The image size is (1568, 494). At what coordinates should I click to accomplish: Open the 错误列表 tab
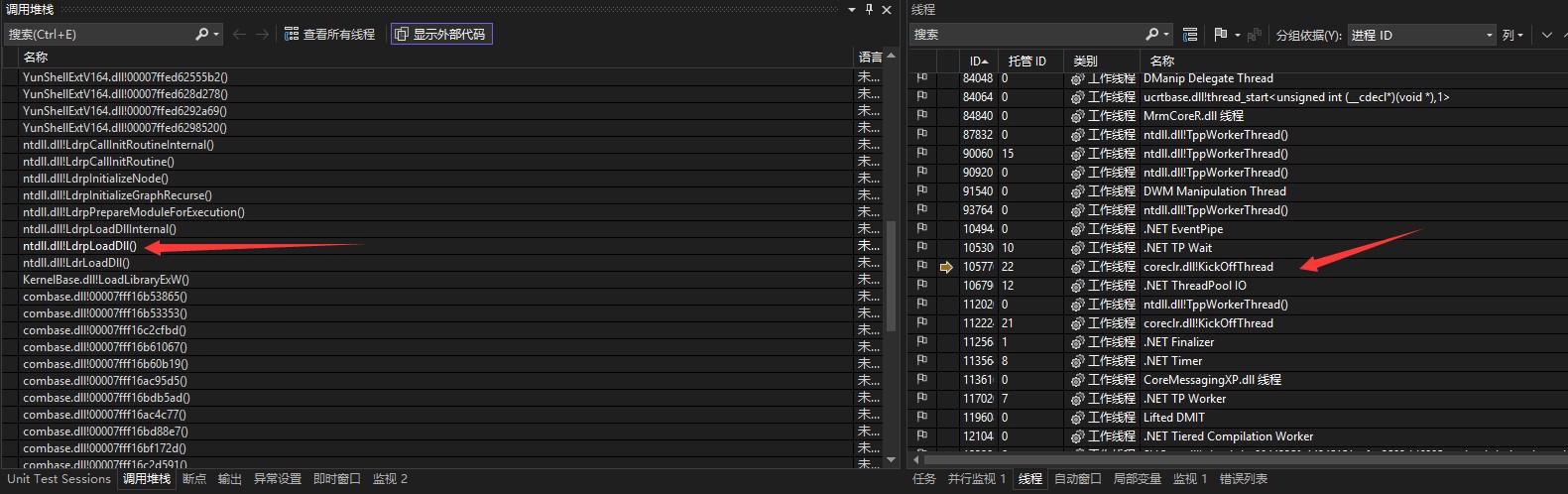pyautogui.click(x=1244, y=479)
